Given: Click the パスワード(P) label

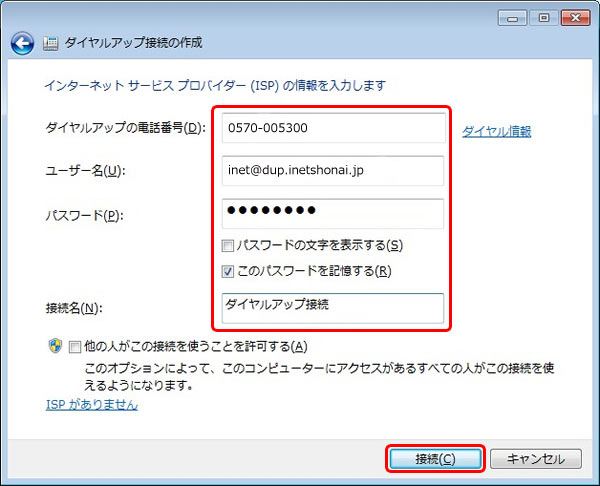Looking at the screenshot, I should pos(85,215).
